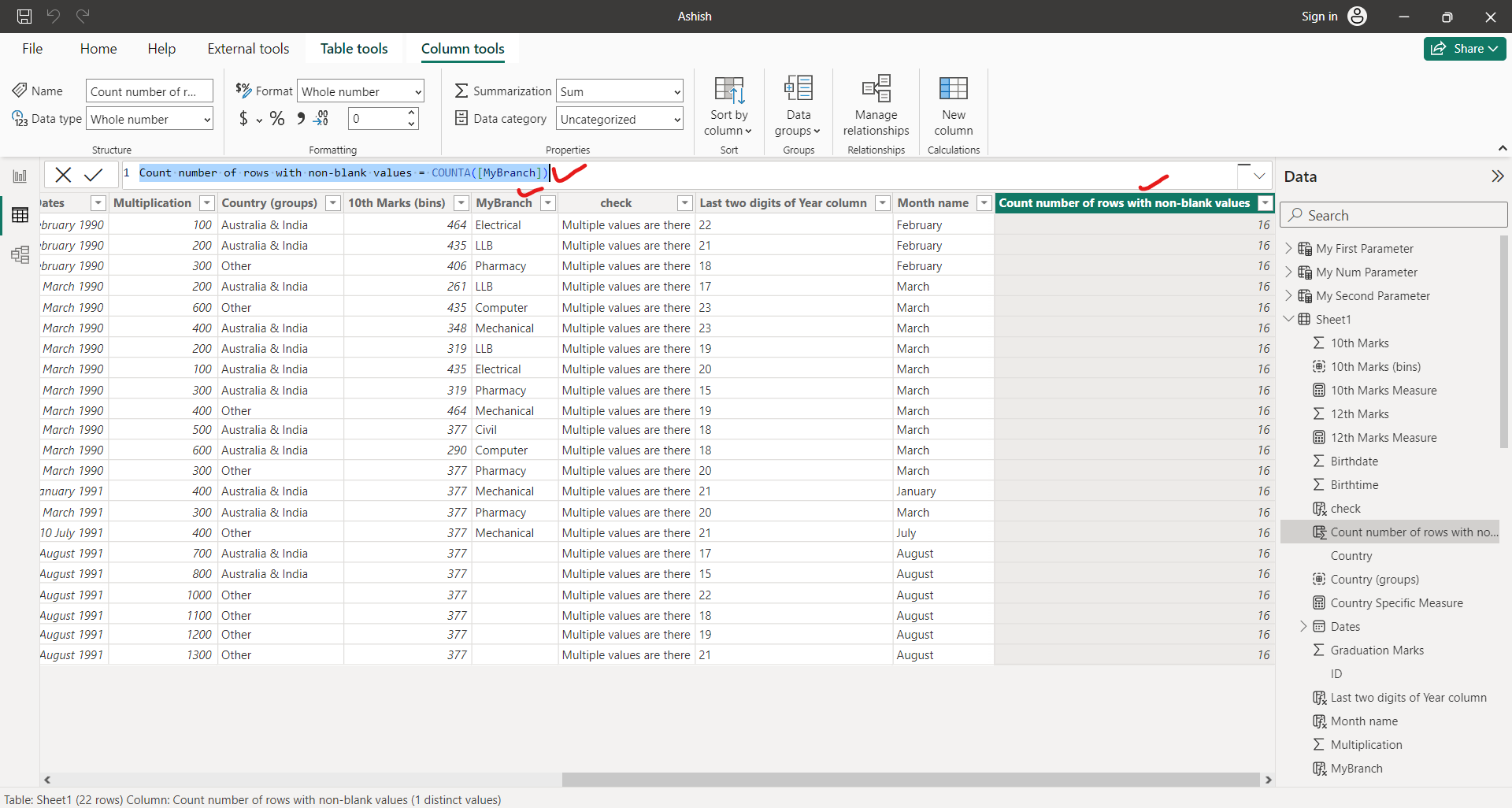This screenshot has height=808, width=1512.
Task: Switch to Model view icon
Action: [20, 254]
